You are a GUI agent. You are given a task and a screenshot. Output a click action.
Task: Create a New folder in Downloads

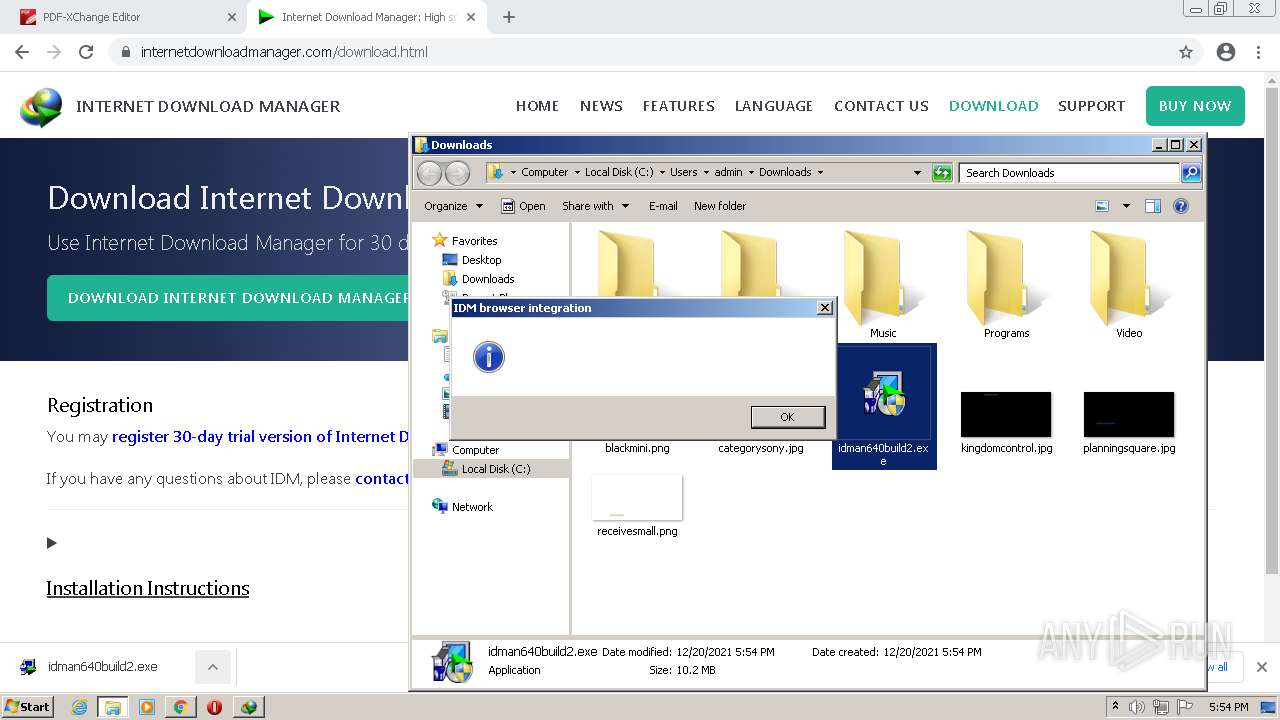tap(720, 206)
